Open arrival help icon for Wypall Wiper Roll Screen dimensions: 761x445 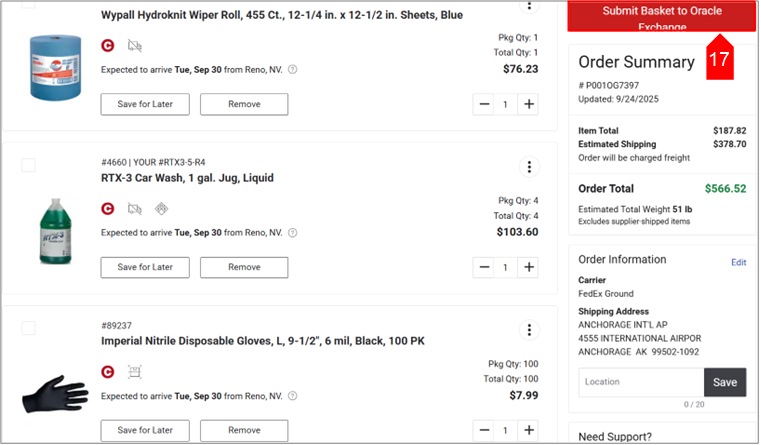(x=293, y=69)
